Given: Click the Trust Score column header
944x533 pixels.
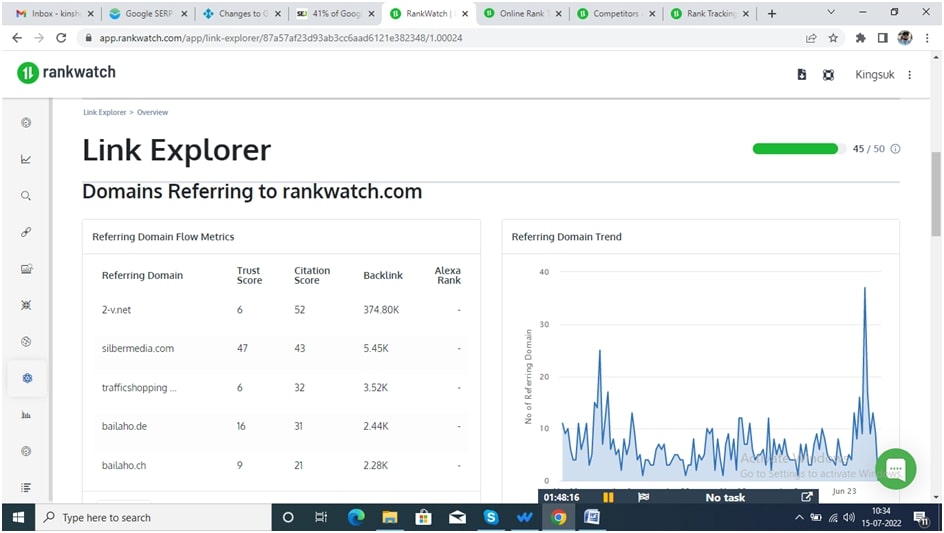Looking at the screenshot, I should tap(249, 275).
